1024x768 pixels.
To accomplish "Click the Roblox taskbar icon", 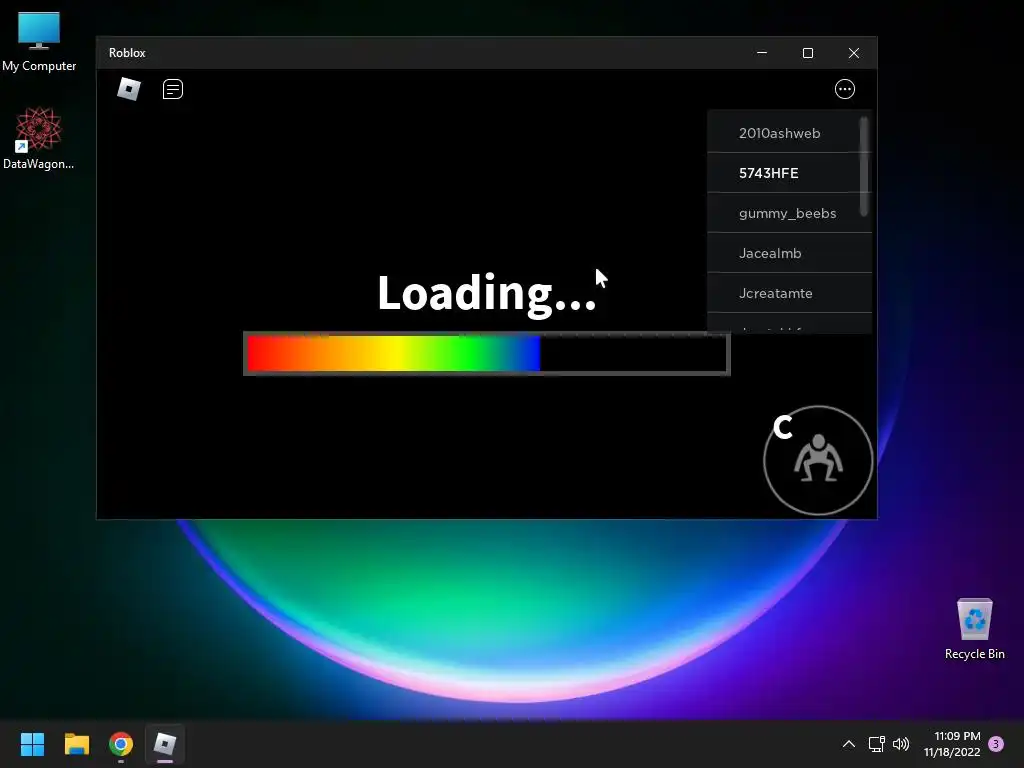I will tap(165, 744).
